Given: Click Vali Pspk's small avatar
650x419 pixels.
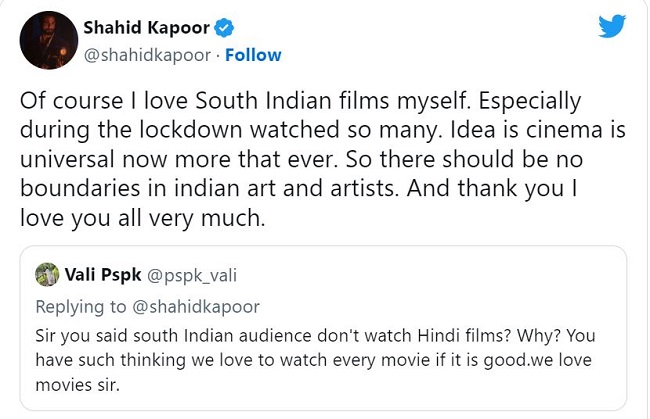Looking at the screenshot, I should (x=46, y=273).
